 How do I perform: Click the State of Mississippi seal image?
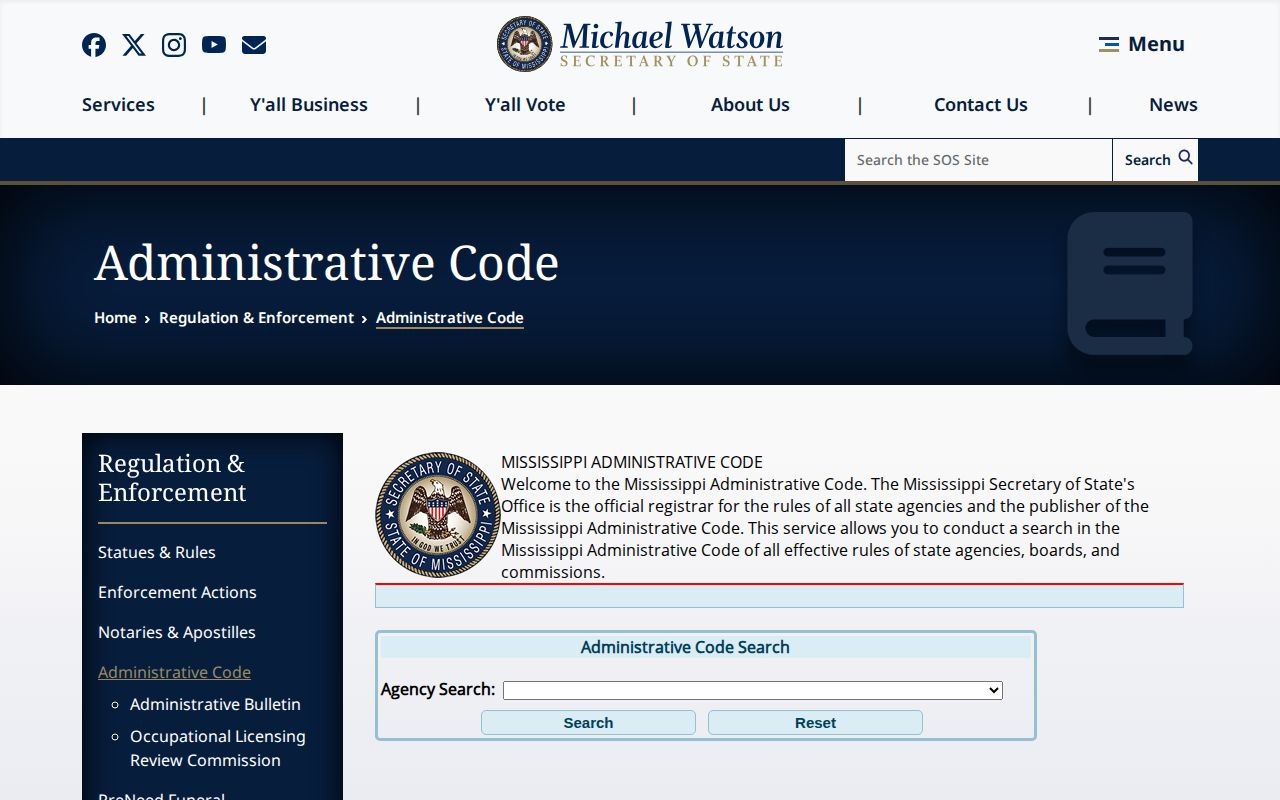click(437, 514)
